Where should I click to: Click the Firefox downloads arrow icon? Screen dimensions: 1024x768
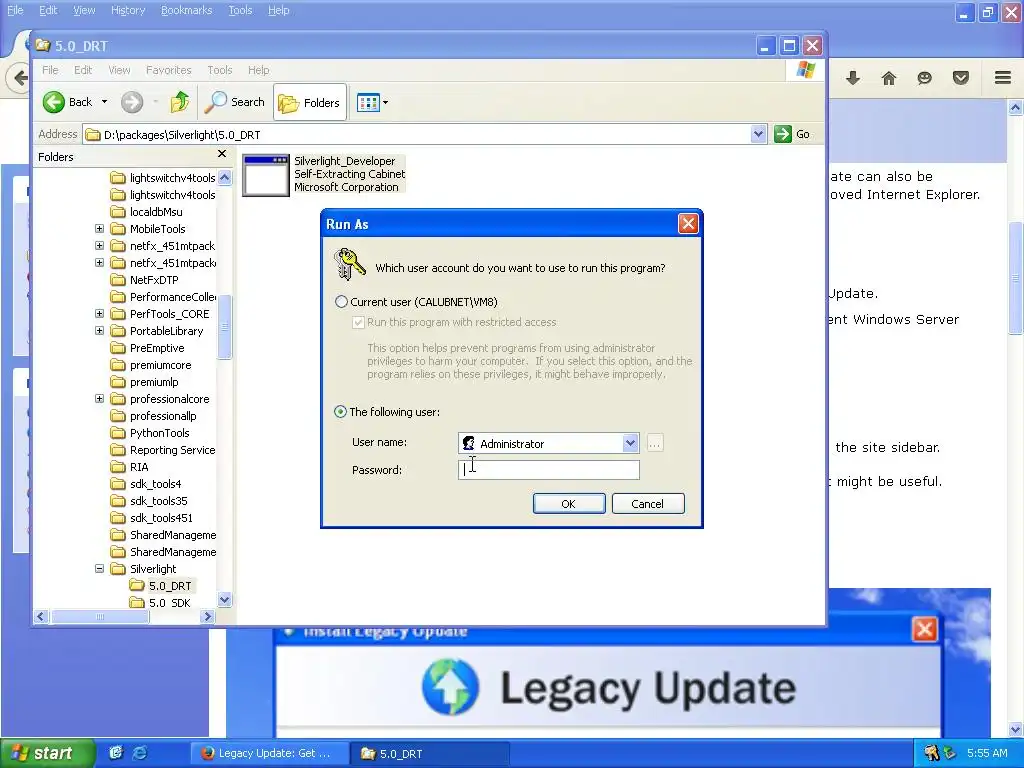click(x=853, y=78)
